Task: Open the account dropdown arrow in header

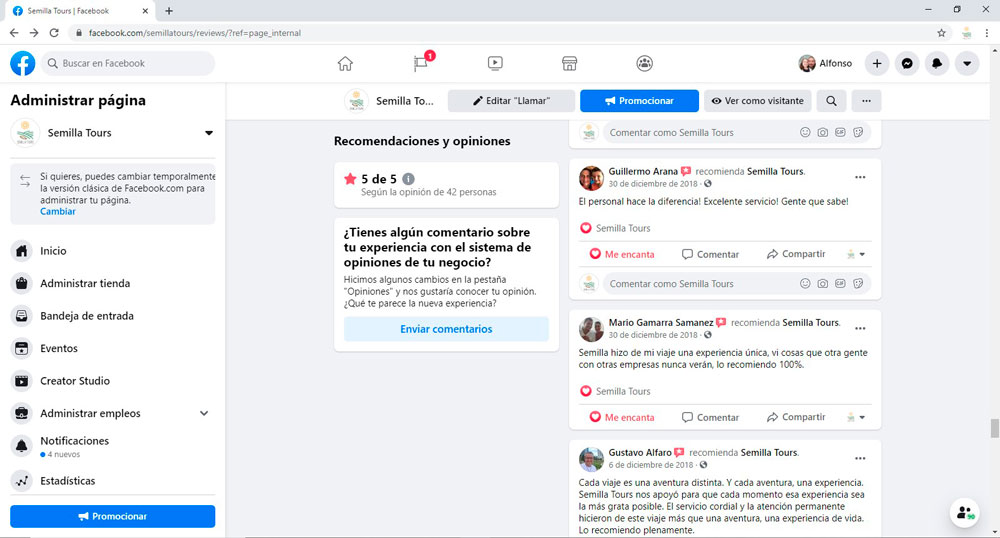Action: [x=967, y=63]
